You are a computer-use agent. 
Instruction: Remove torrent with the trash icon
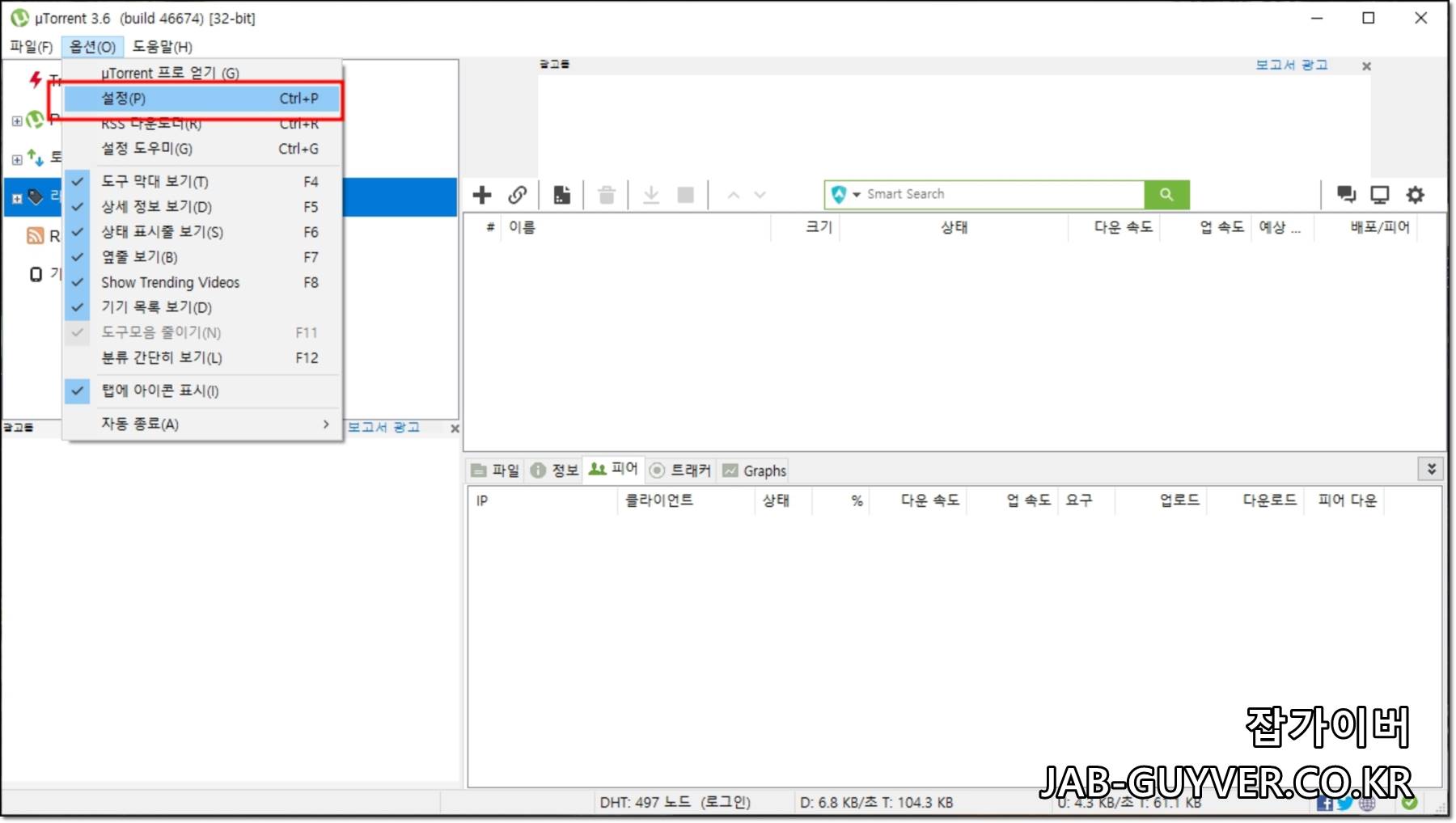(607, 195)
